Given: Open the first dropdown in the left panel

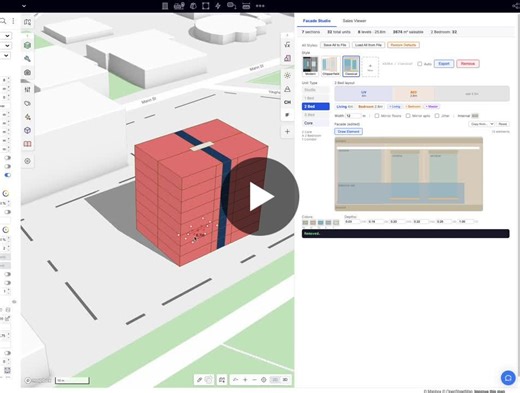Looking at the screenshot, I should click(x=6, y=36).
